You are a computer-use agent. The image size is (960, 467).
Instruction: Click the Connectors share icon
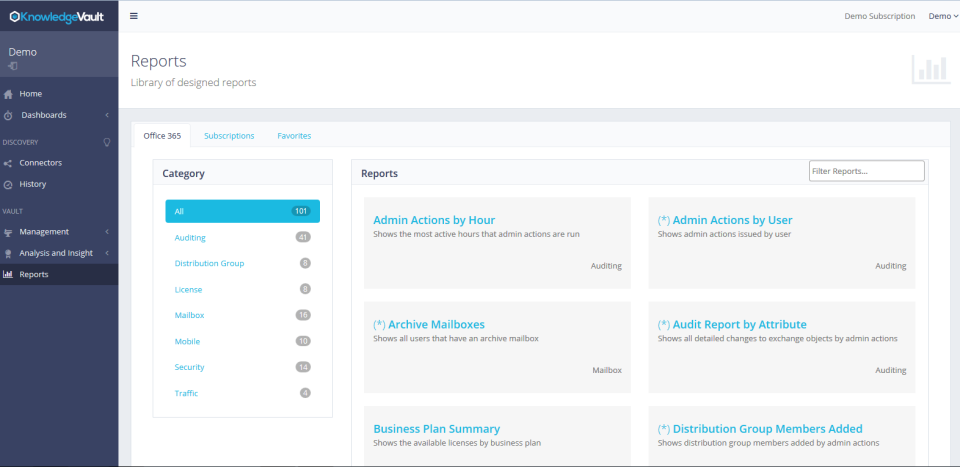8,163
